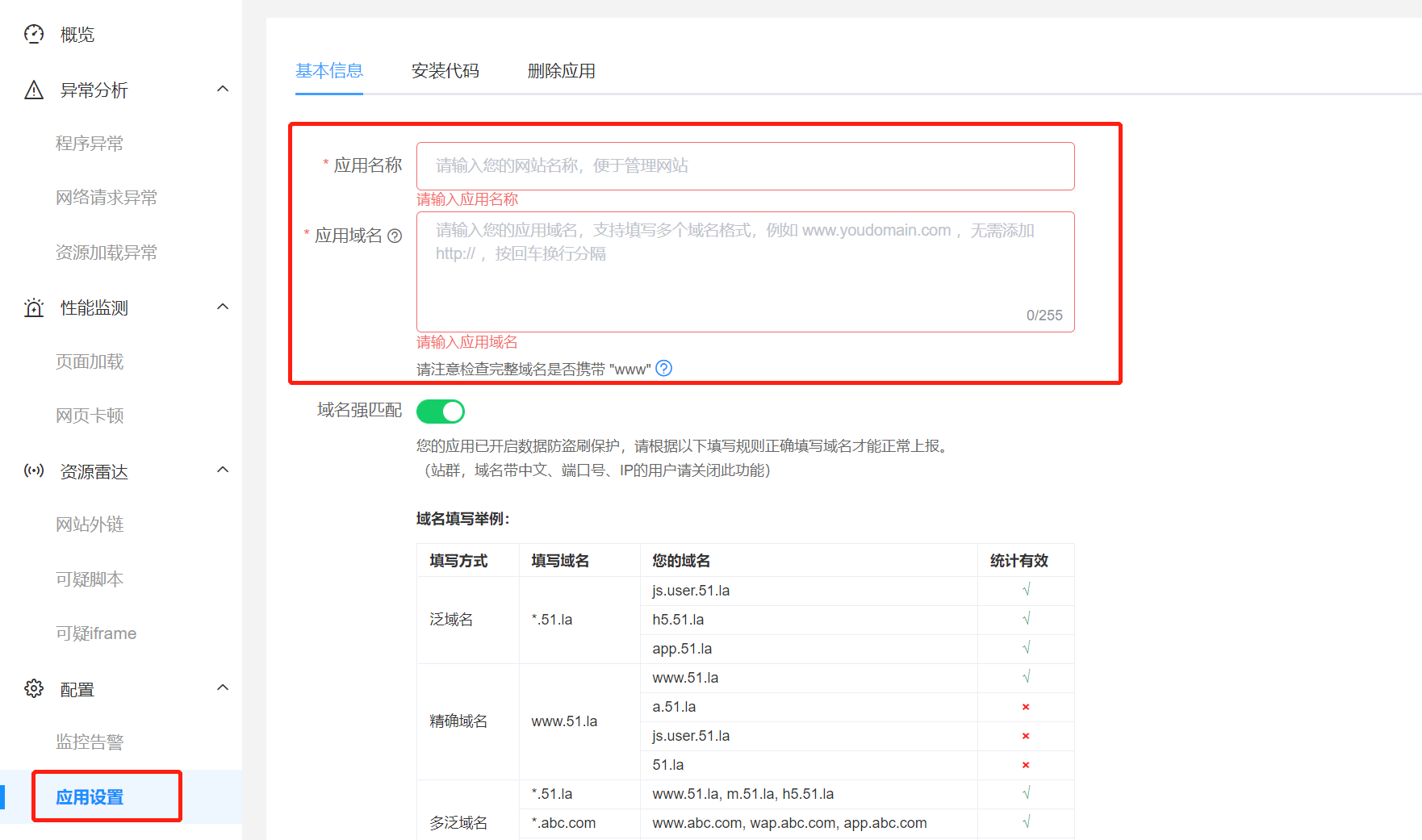Open the 安装代码 tab
1422x840 pixels.
(445, 71)
